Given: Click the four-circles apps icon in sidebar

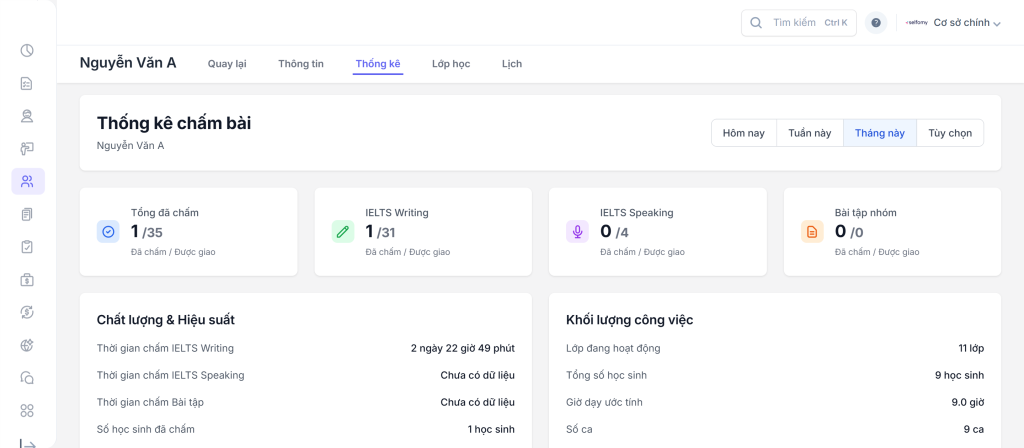Looking at the screenshot, I should point(27,410).
